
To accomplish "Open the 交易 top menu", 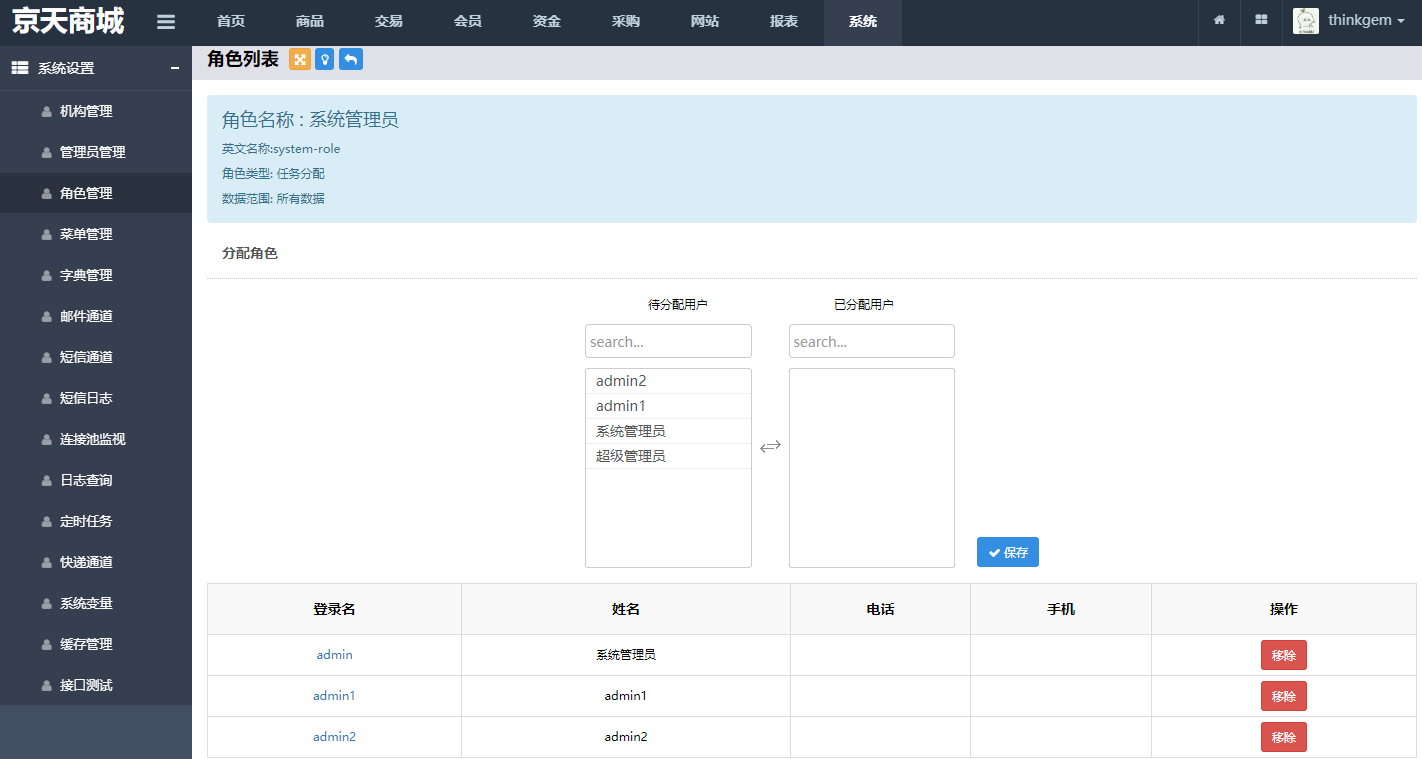I will (x=389, y=22).
